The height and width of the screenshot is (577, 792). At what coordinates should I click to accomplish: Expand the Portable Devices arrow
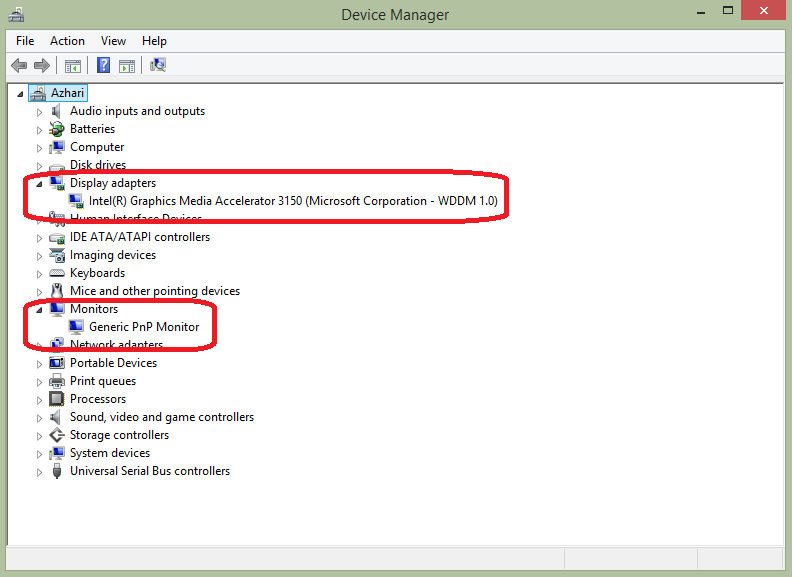(39, 364)
